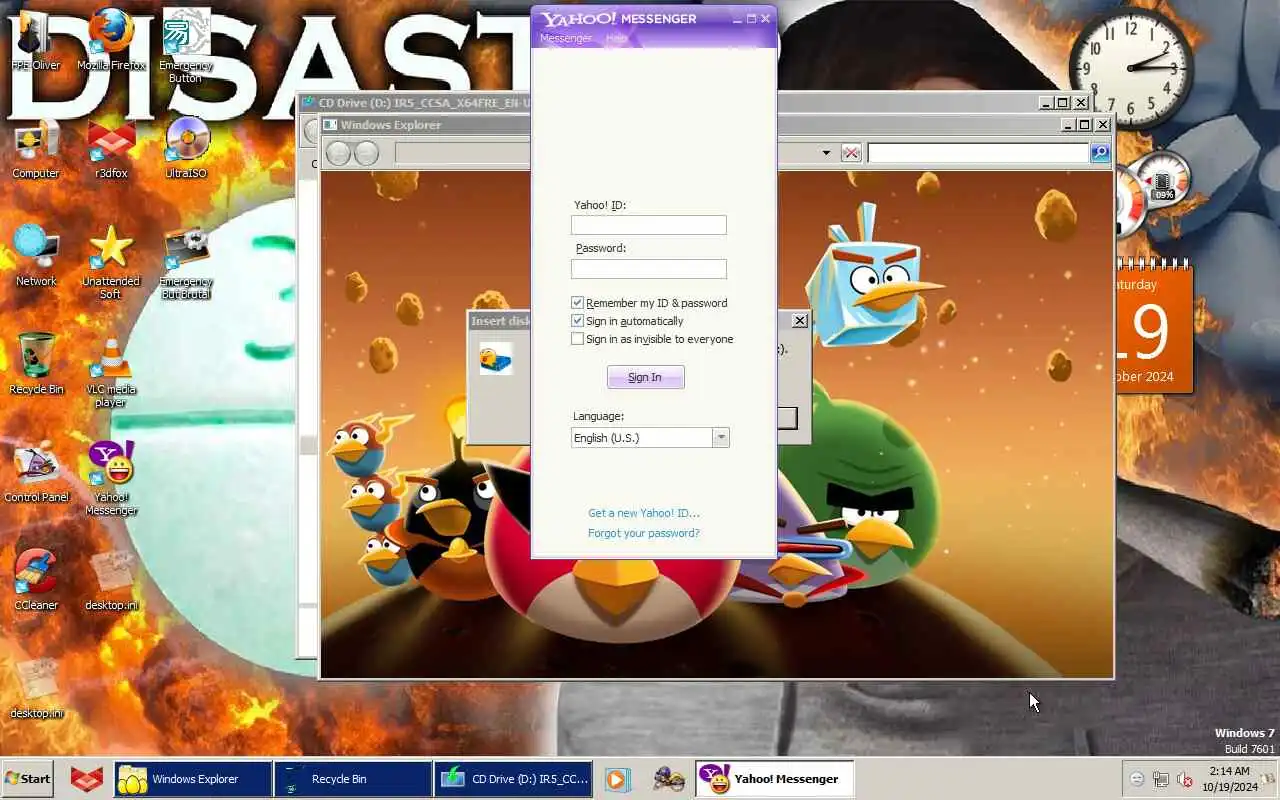Open Unattended Soft star icon

click(x=111, y=262)
